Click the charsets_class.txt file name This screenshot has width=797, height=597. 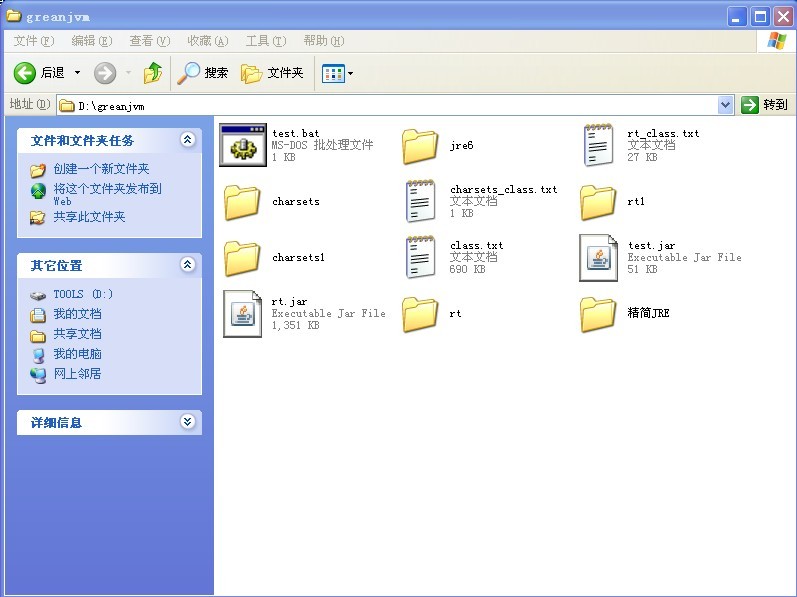503,190
